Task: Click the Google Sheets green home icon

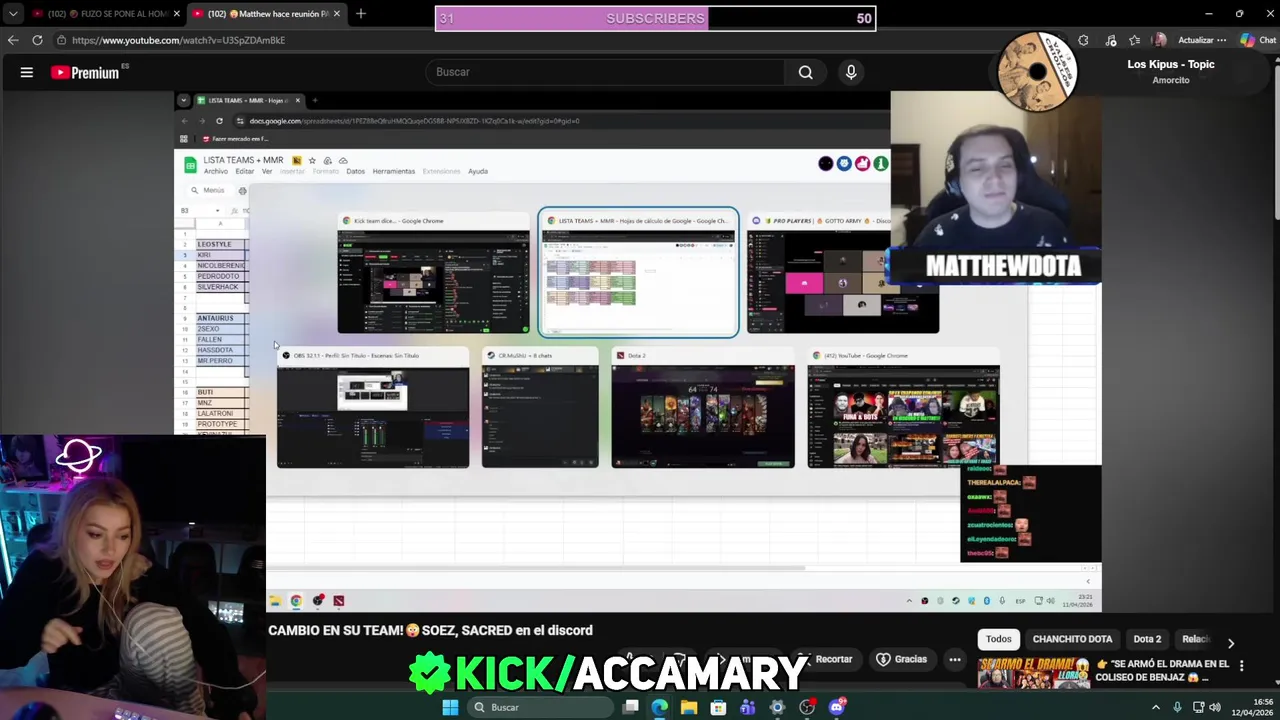Action: (x=190, y=165)
